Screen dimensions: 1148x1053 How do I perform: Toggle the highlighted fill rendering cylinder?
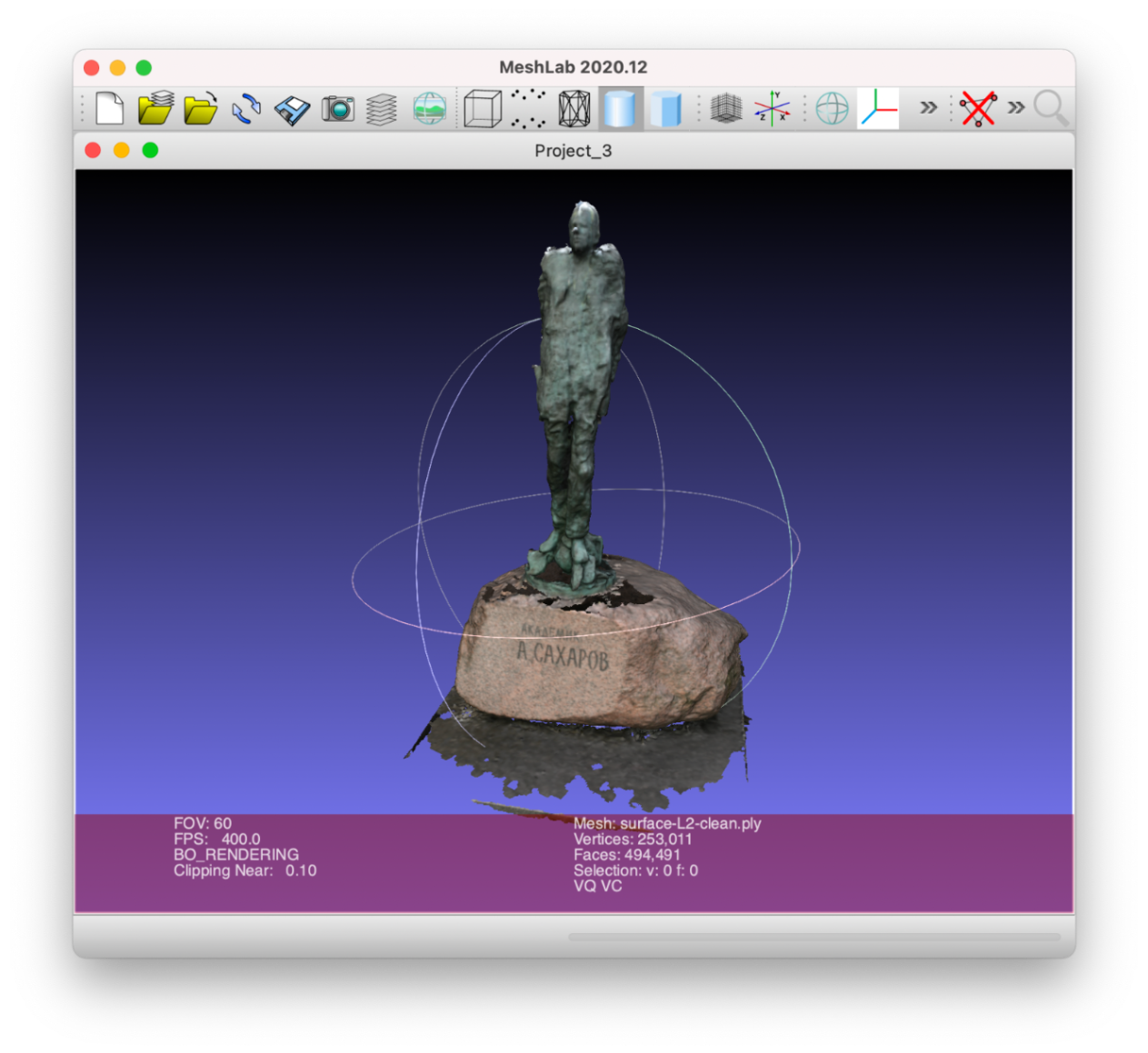click(620, 109)
